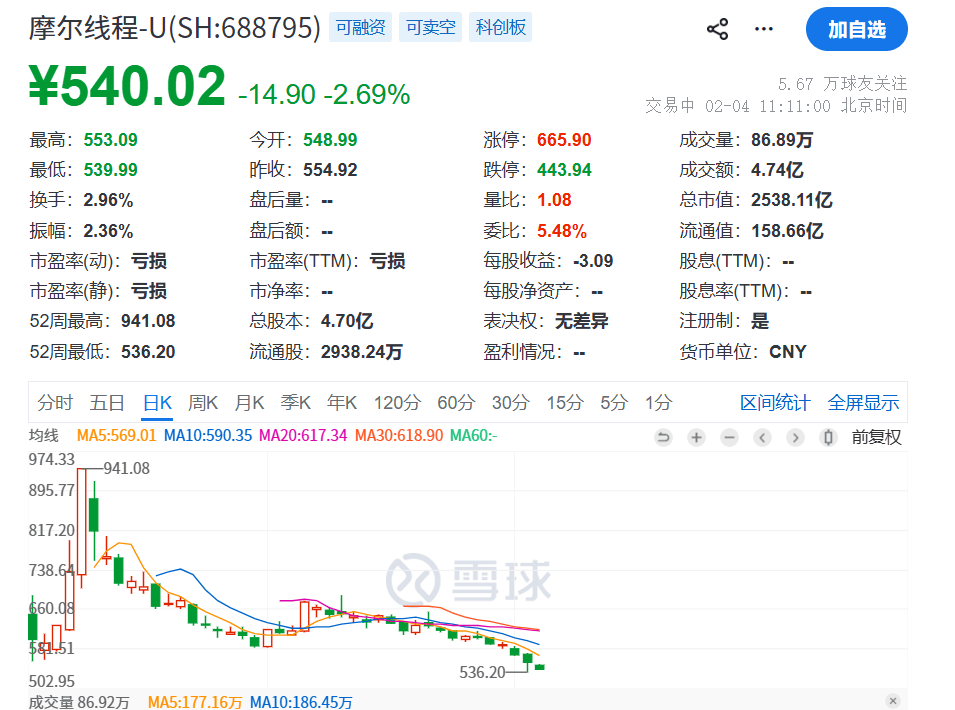Click the 可融资 tag
This screenshot has height=710, width=955.
tap(360, 28)
